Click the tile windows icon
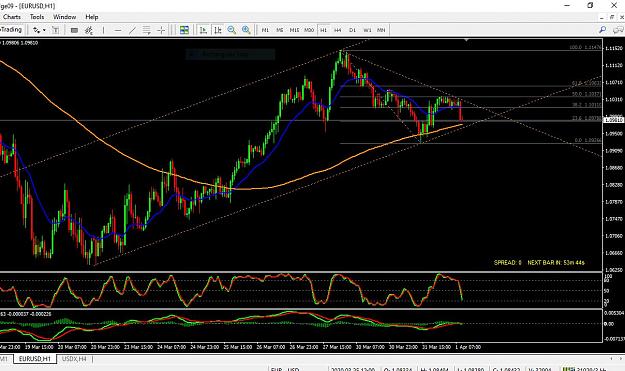This screenshot has width=625, height=371. click(184, 30)
